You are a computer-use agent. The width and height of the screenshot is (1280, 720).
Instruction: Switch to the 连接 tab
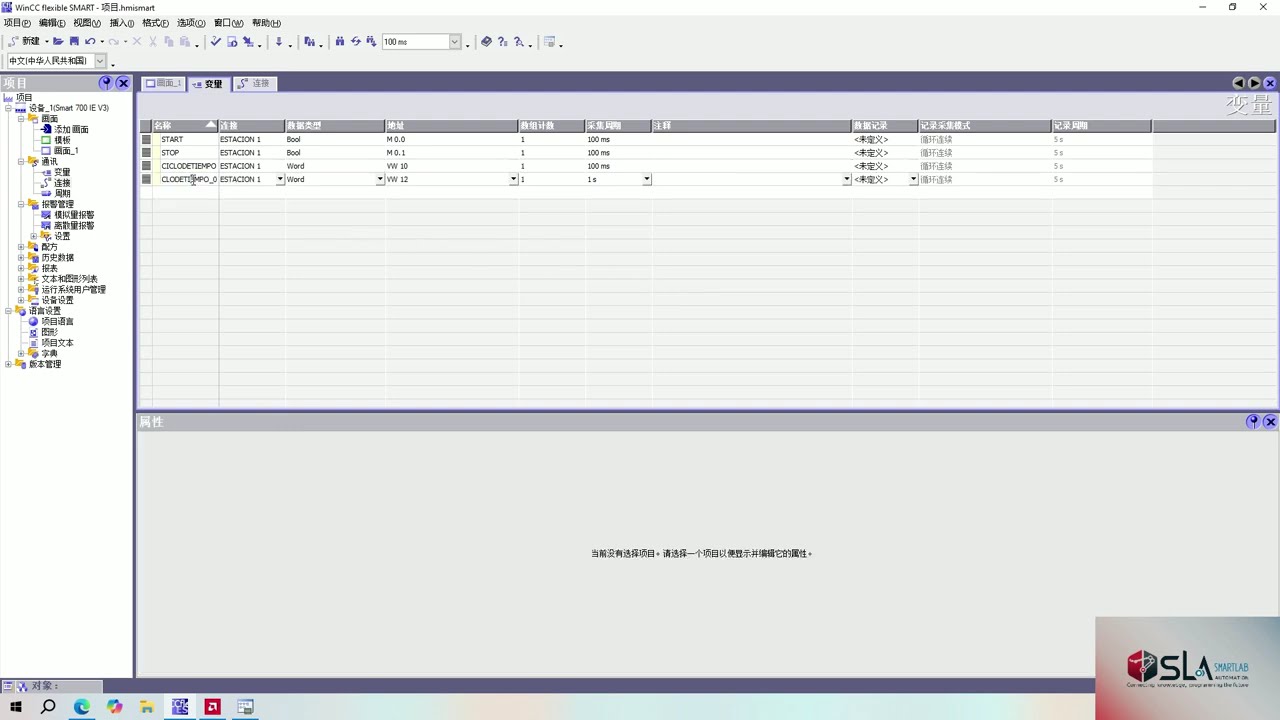pyautogui.click(x=254, y=84)
